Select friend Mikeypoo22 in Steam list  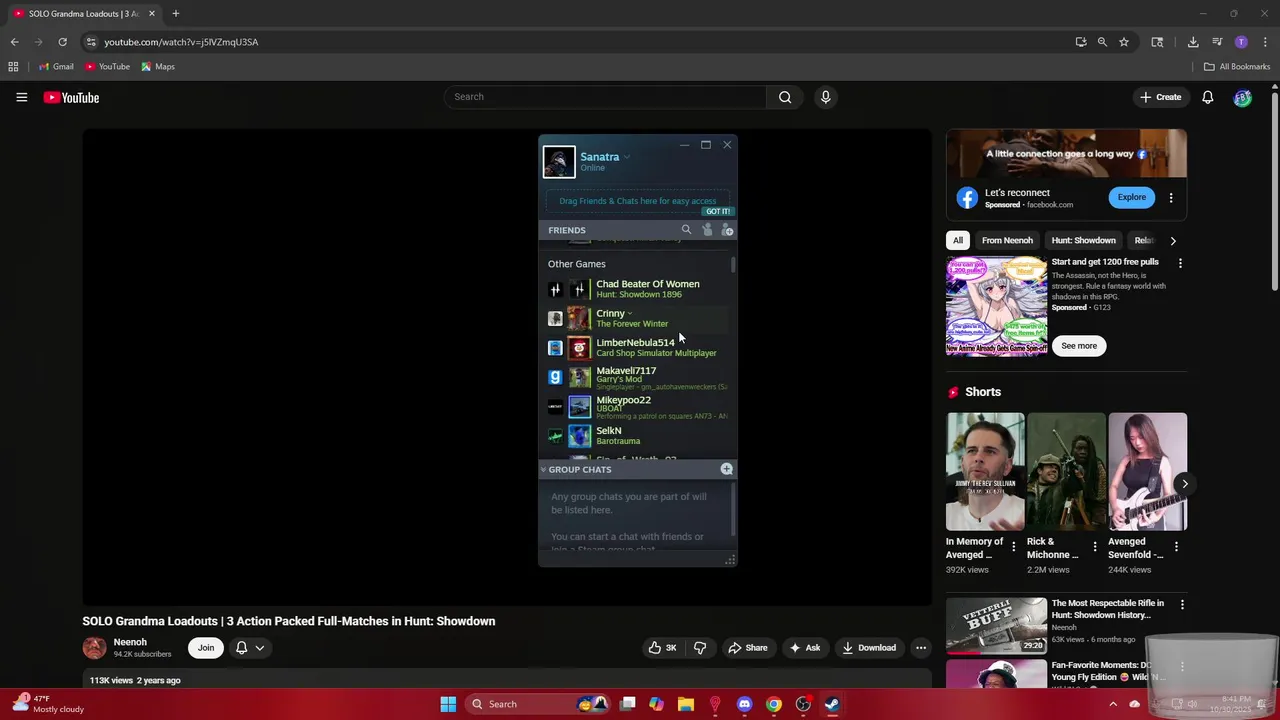click(638, 407)
